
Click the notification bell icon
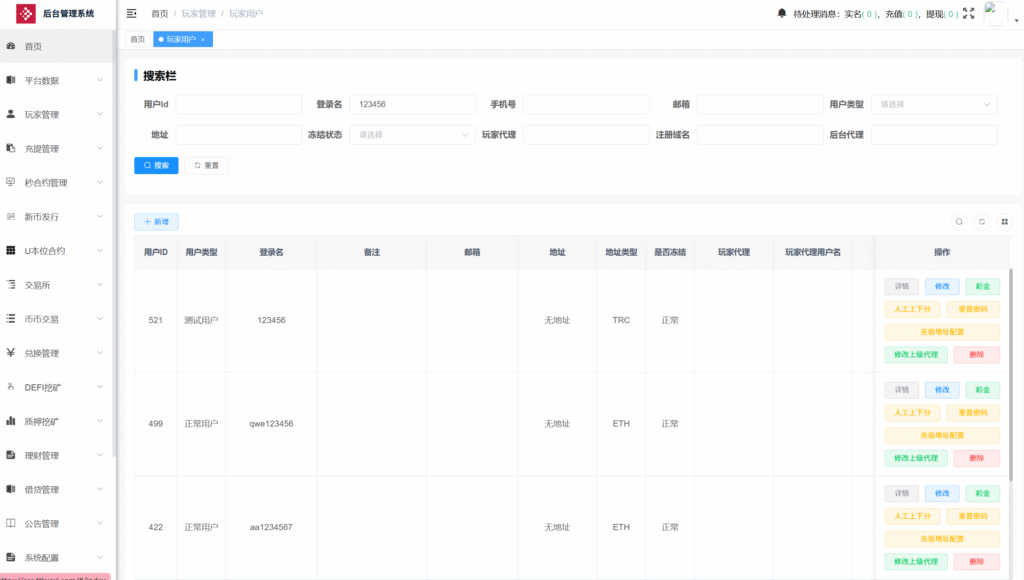[782, 14]
